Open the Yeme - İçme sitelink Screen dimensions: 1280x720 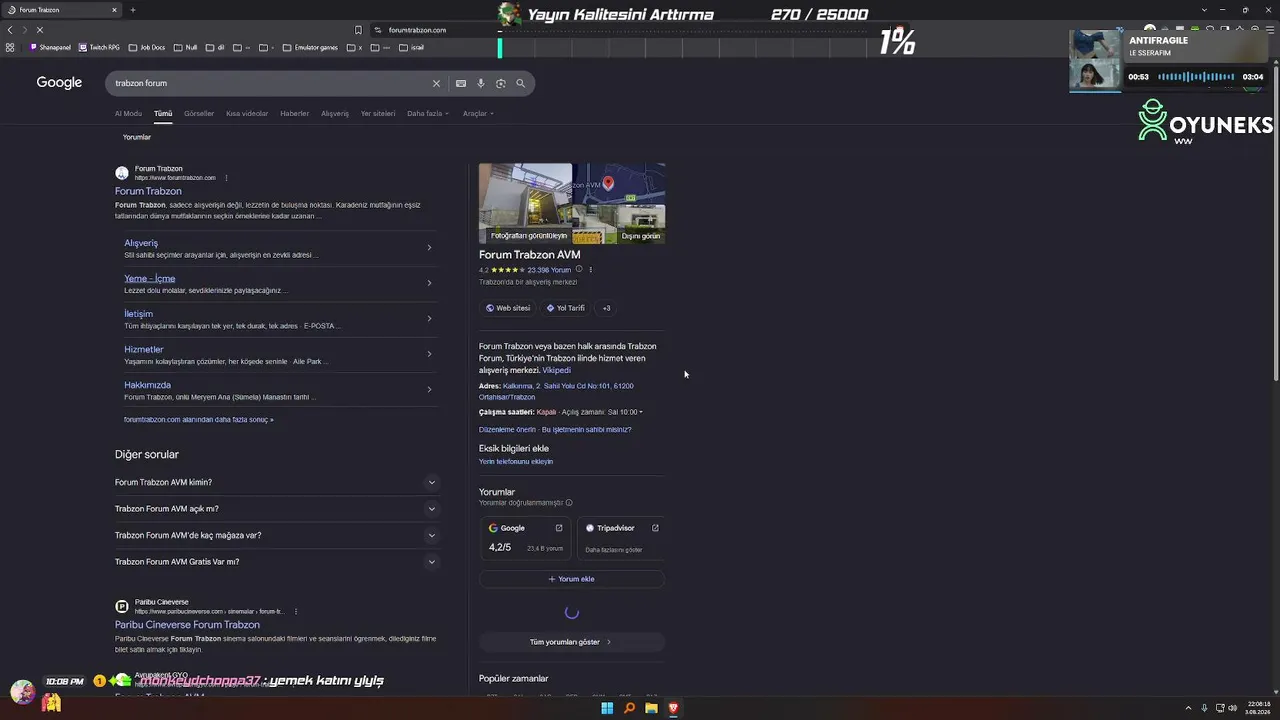coord(150,278)
